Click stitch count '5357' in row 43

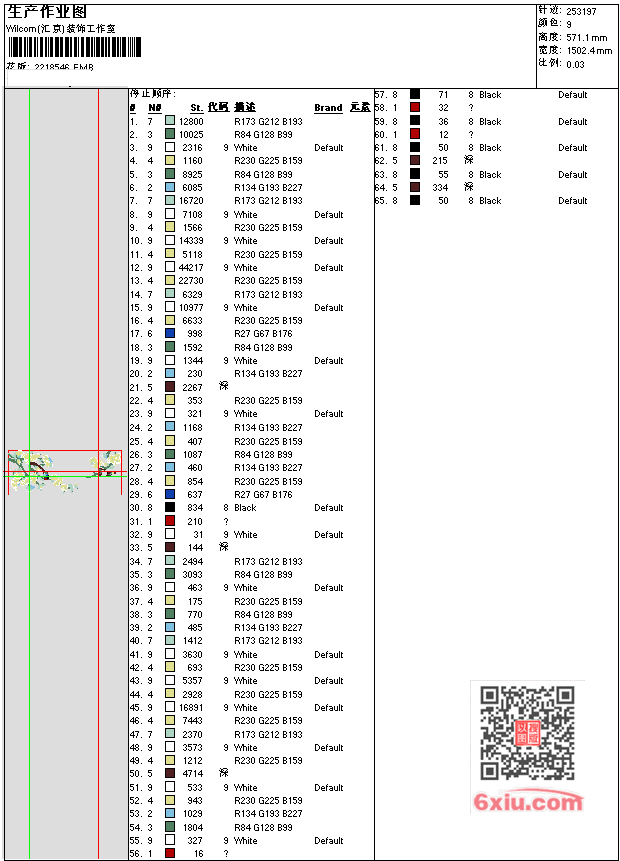(x=193, y=680)
